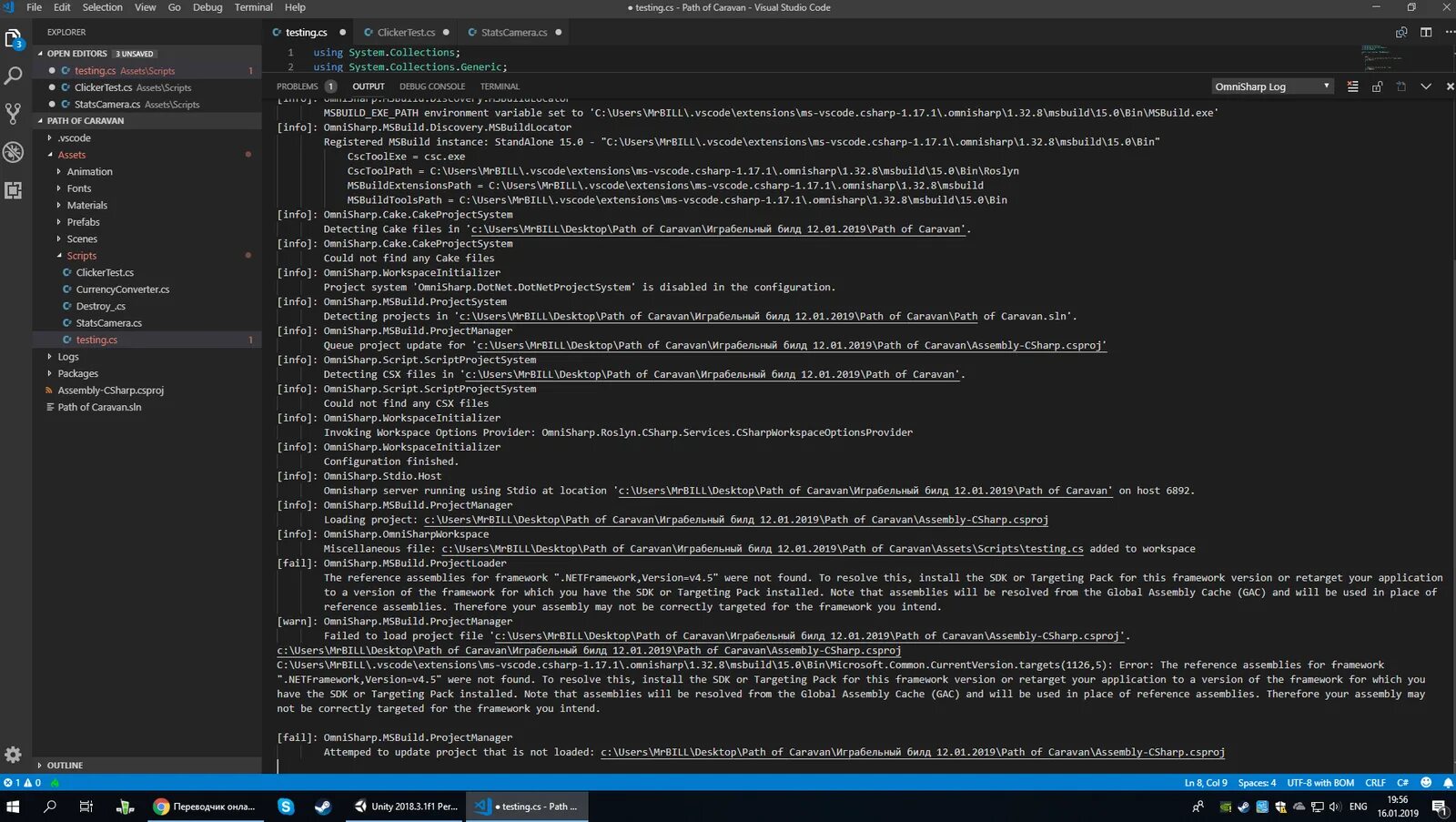Switch to the Chrome Переводчик taskbar window

pos(205,807)
